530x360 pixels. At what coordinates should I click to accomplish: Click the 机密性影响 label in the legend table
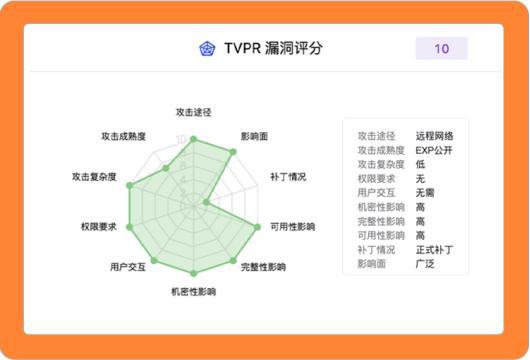(x=381, y=207)
